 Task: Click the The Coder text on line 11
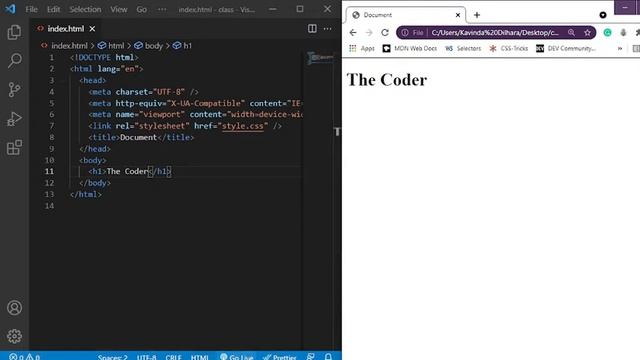(127, 171)
